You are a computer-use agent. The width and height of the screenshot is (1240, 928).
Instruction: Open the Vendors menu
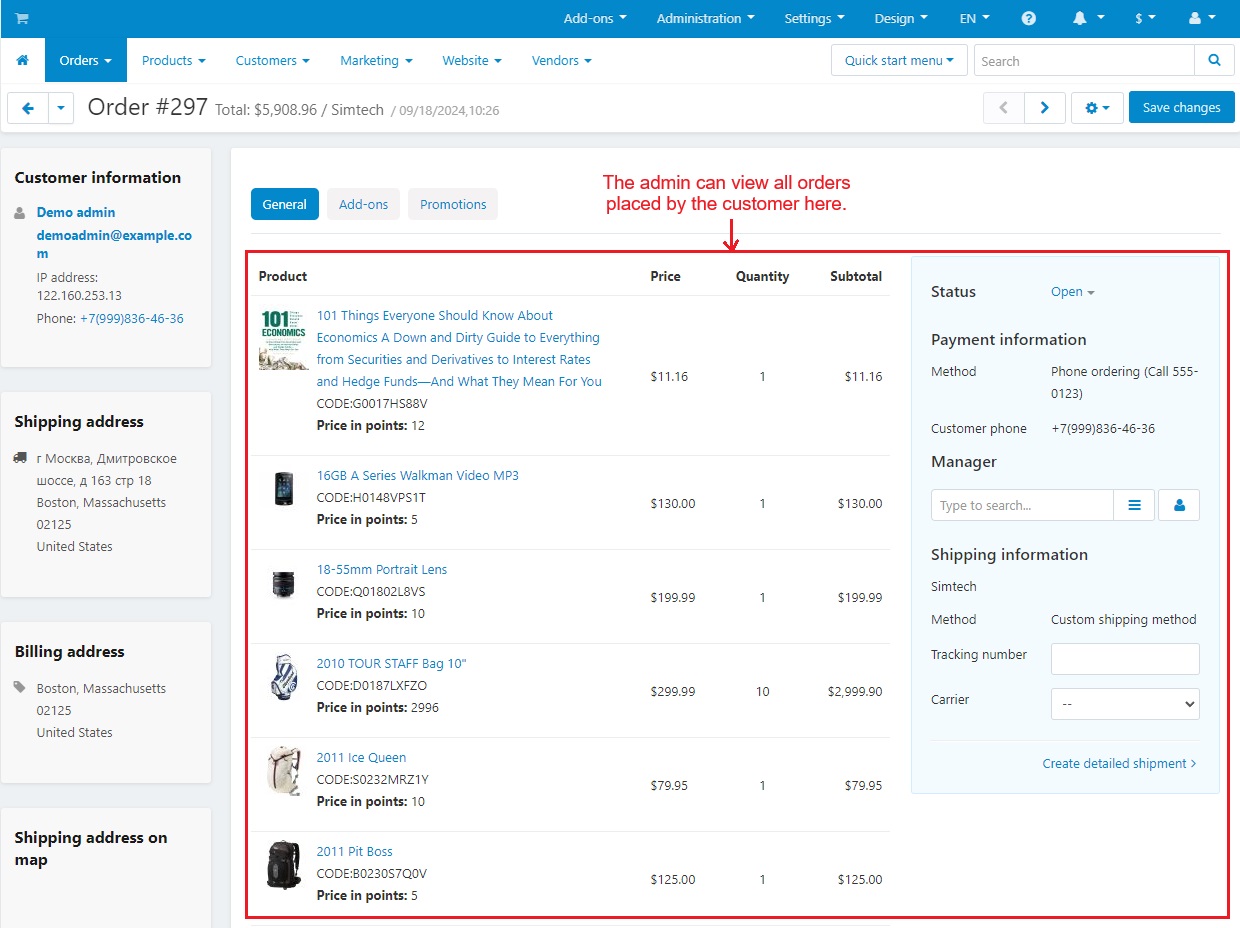tap(562, 61)
